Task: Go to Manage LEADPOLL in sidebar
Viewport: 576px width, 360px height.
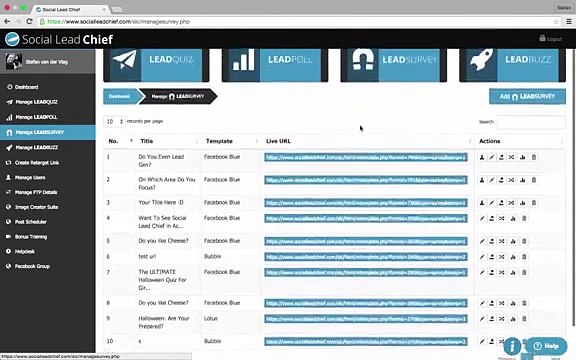Action: [x=36, y=117]
